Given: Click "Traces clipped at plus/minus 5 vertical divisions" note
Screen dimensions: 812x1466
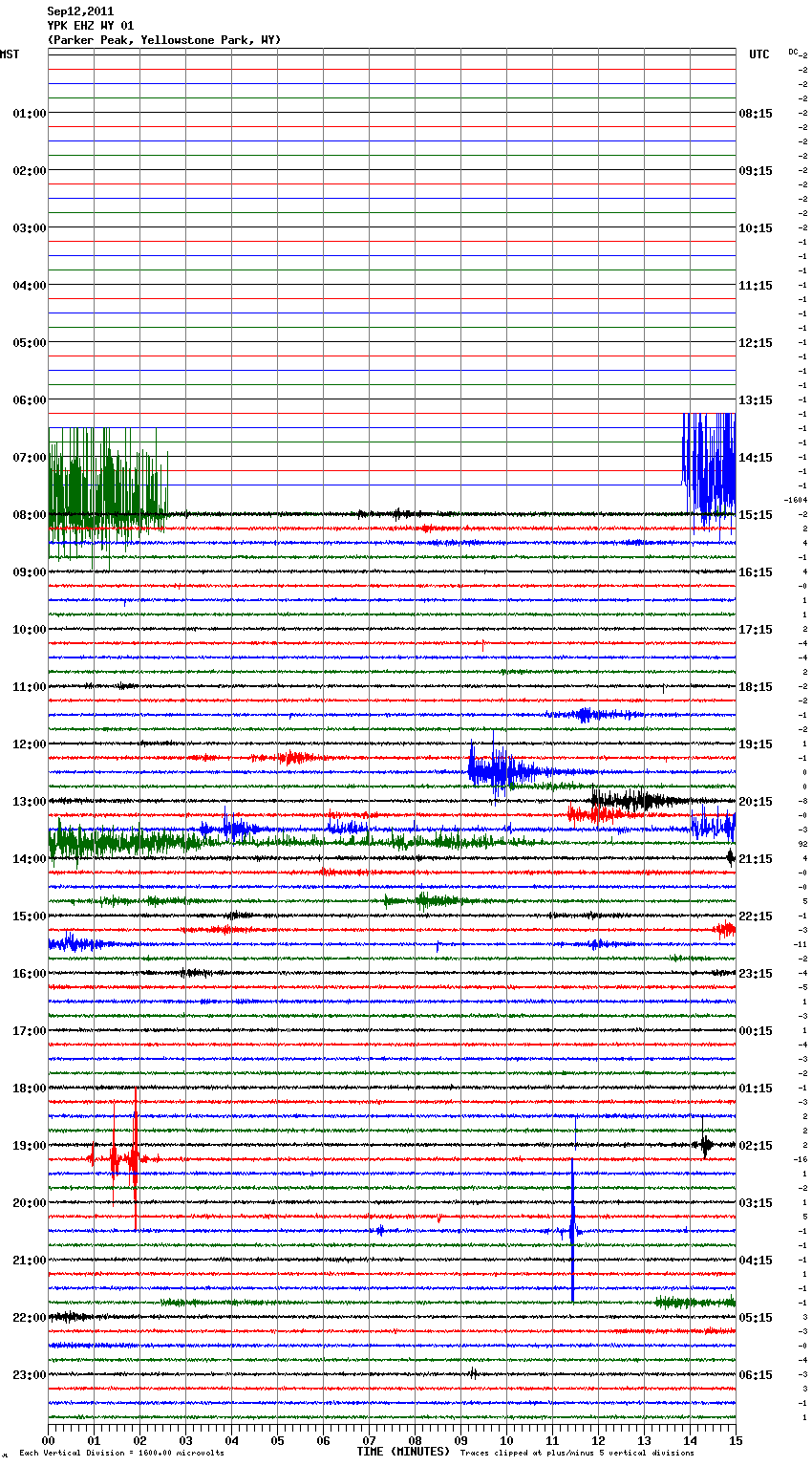Looking at the screenshot, I should click(x=577, y=1454).
